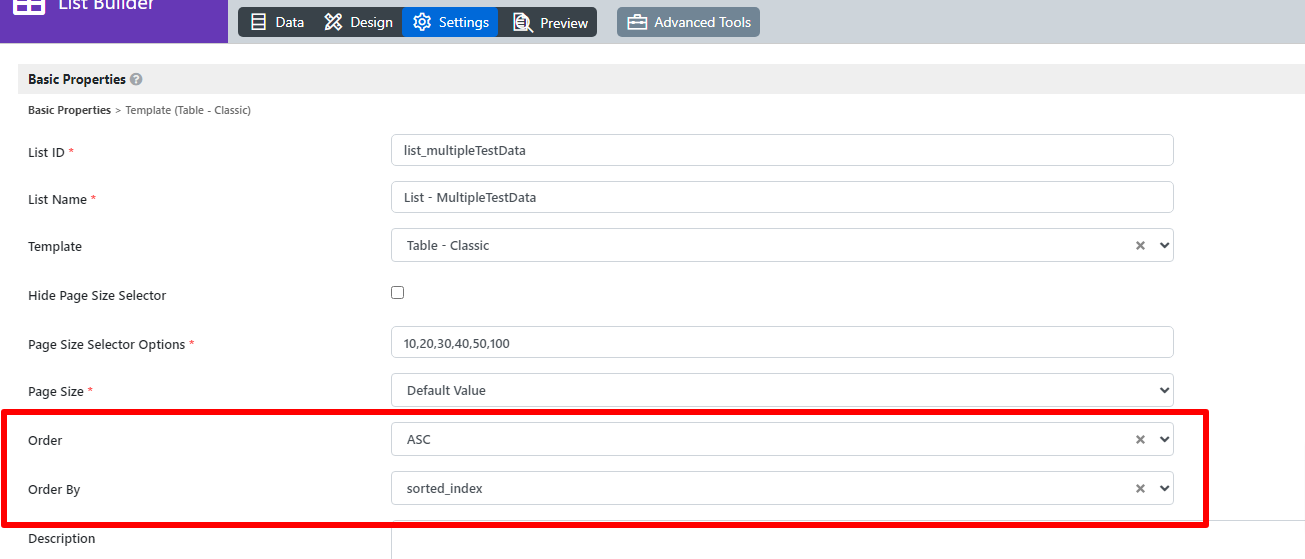Clear the Order ASC value with its X
The width and height of the screenshot is (1305, 559).
click(1140, 439)
